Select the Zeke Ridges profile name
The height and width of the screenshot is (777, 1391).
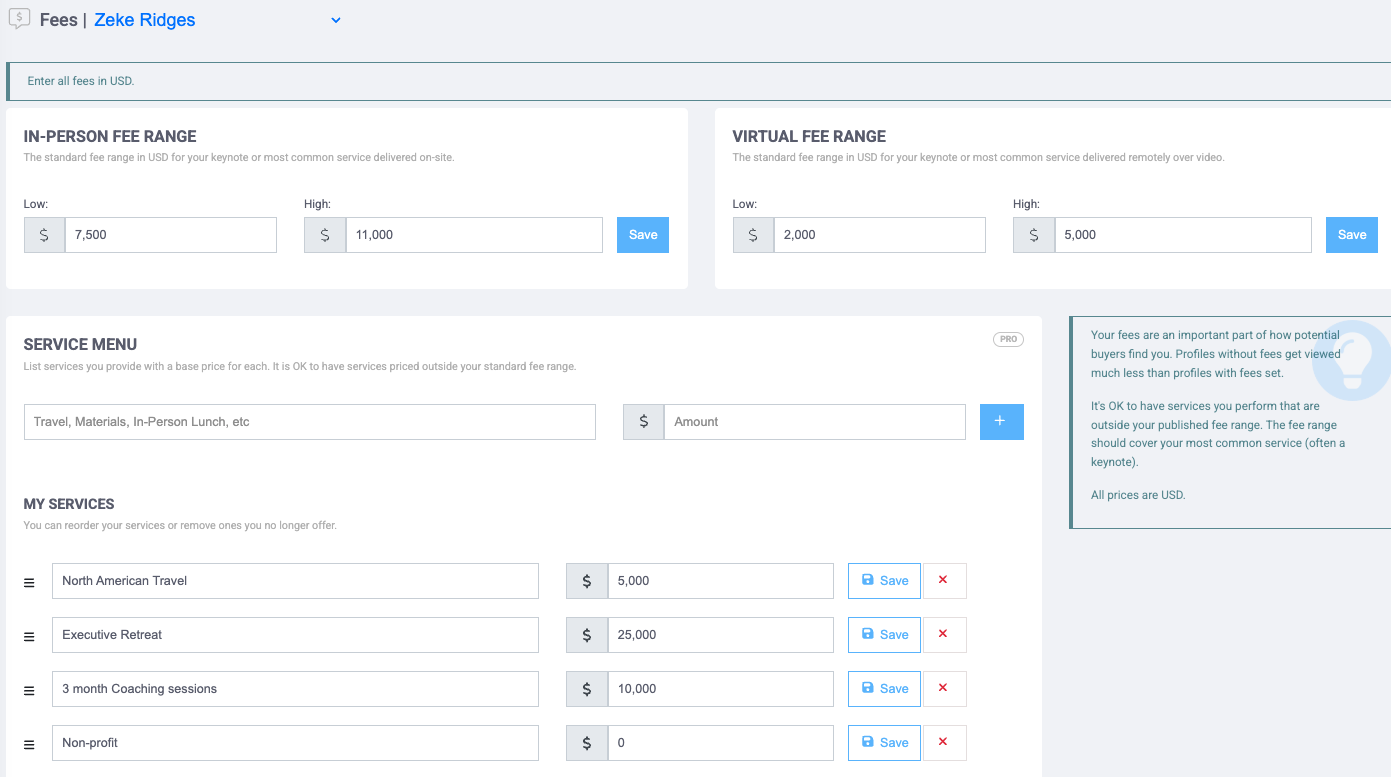coord(145,20)
